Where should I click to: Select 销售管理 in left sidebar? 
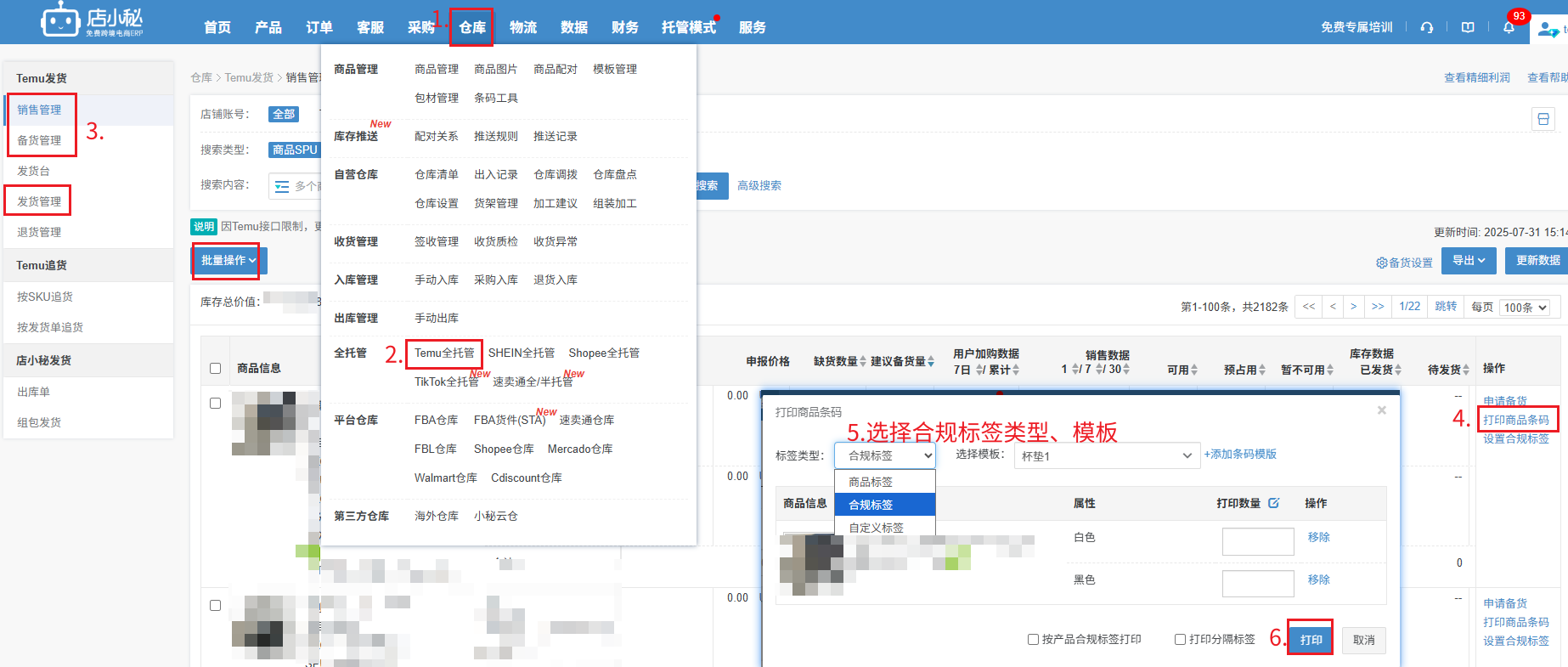[39, 110]
